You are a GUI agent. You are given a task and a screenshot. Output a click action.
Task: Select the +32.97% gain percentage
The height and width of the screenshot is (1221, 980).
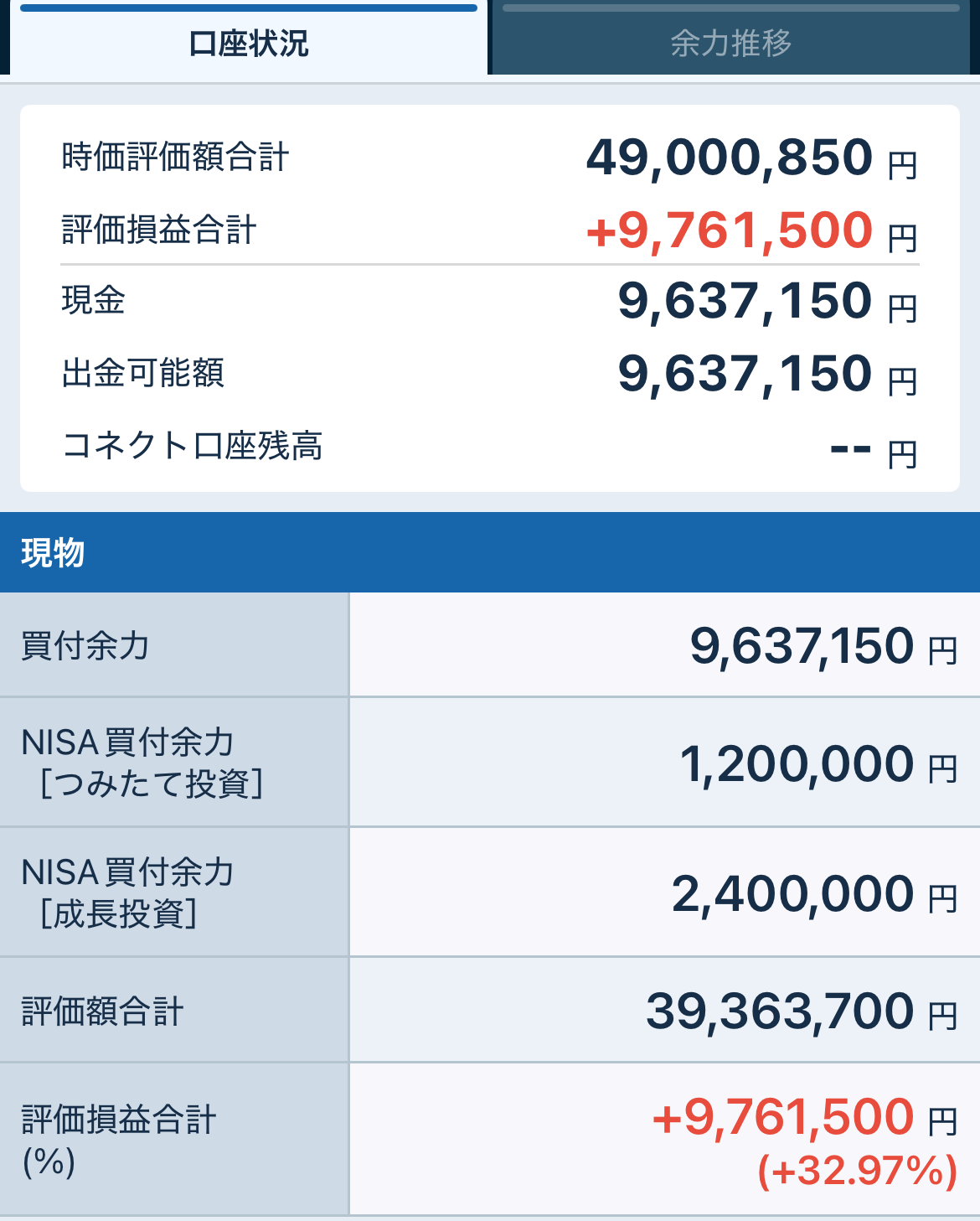(x=857, y=1171)
